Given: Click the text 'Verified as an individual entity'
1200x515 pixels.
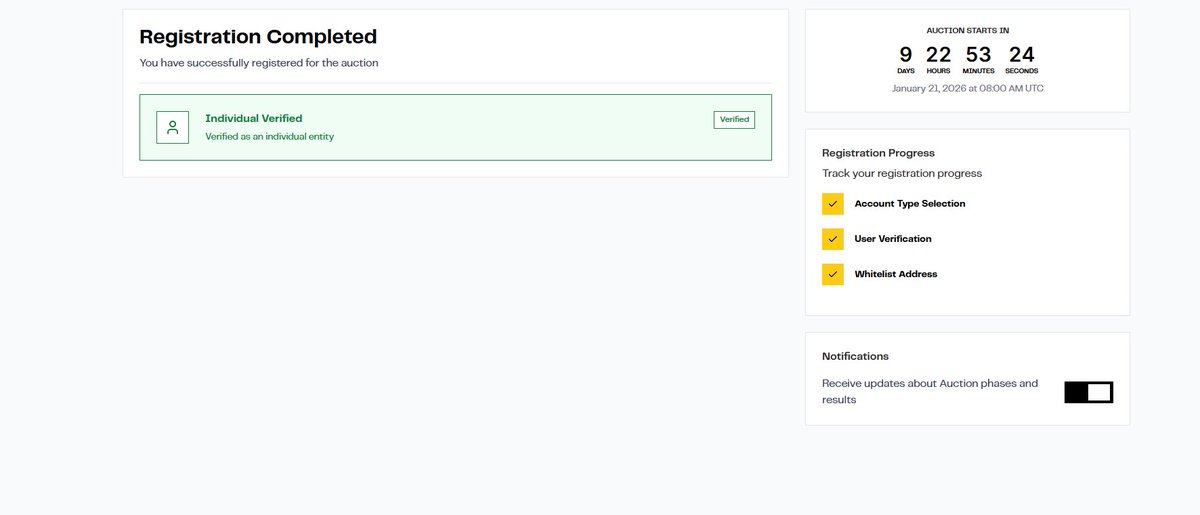Looking at the screenshot, I should (270, 136).
